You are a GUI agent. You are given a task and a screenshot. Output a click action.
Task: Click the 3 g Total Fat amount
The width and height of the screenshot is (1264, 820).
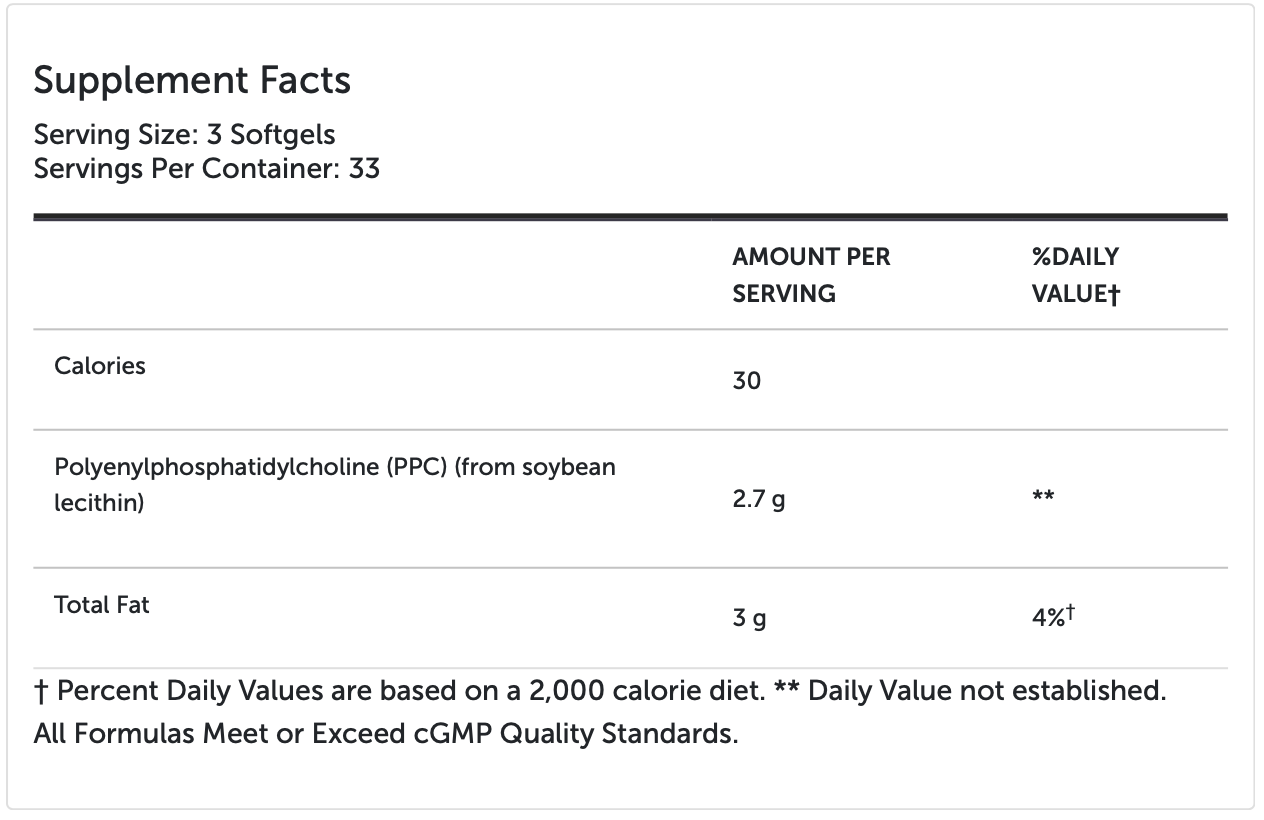coord(749,618)
